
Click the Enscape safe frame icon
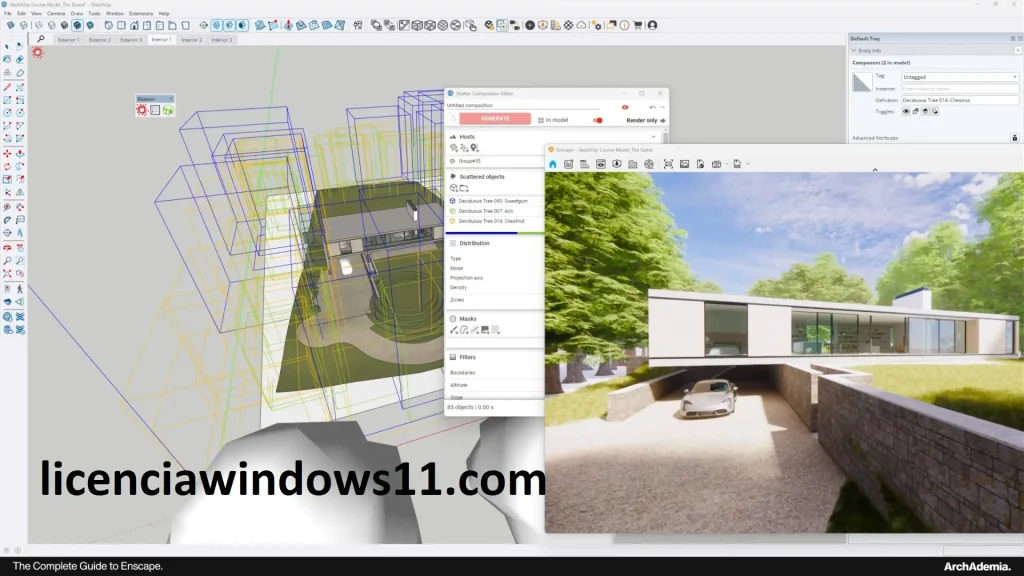(x=668, y=164)
